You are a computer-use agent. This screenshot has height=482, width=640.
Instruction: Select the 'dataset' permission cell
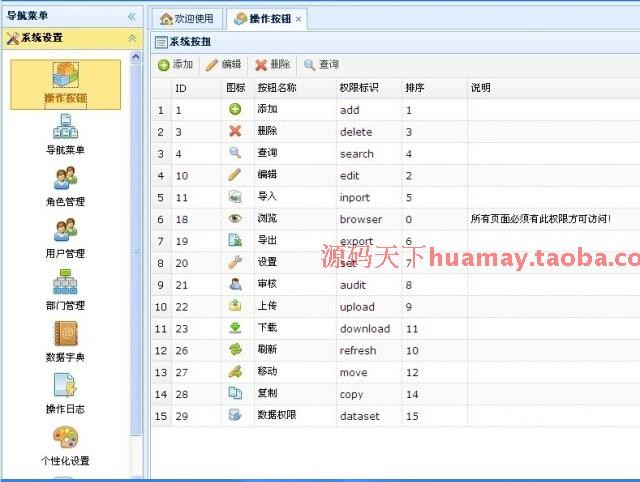(x=369, y=416)
